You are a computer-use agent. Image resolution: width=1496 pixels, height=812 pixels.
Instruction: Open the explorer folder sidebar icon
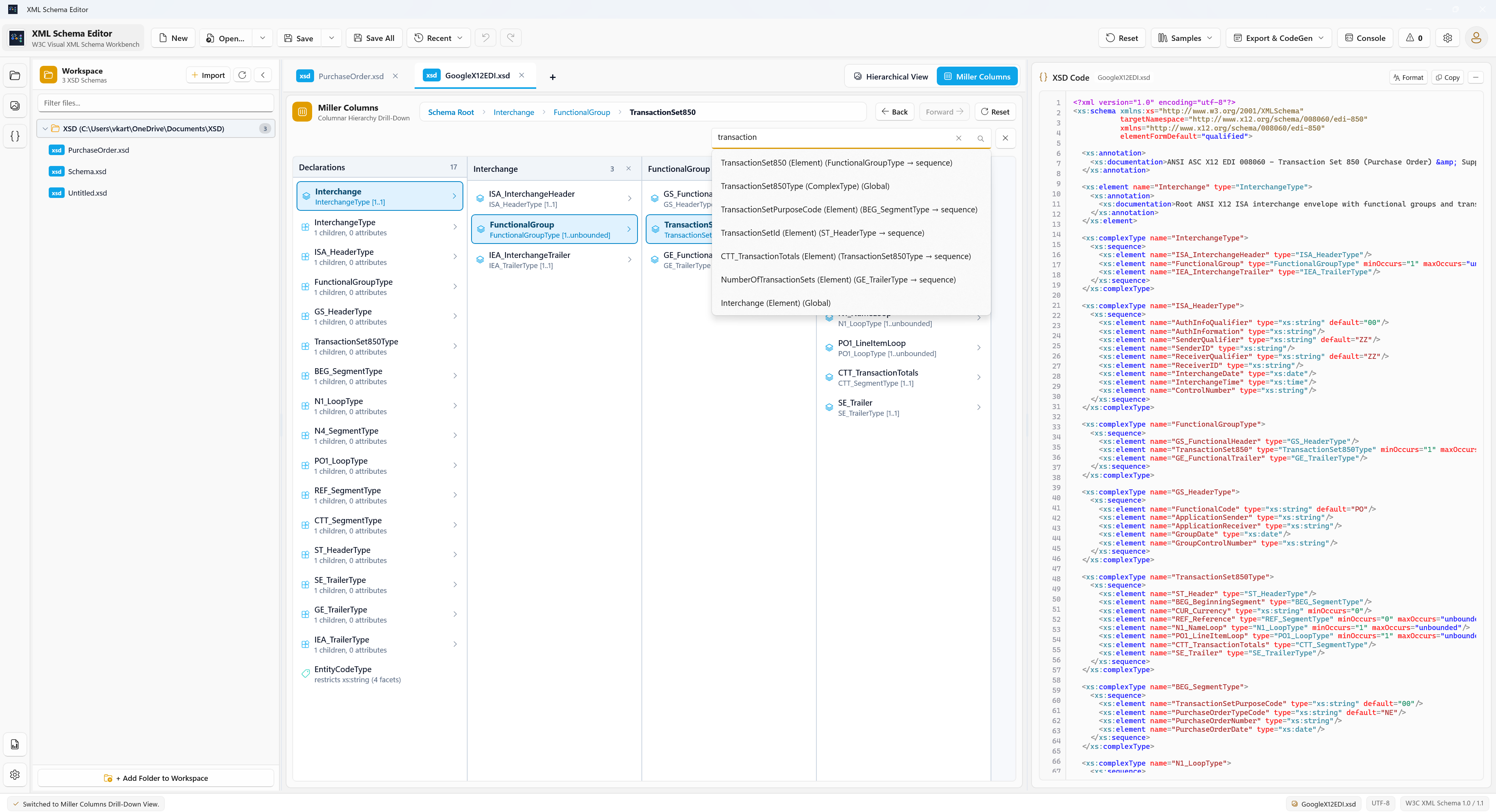point(15,76)
